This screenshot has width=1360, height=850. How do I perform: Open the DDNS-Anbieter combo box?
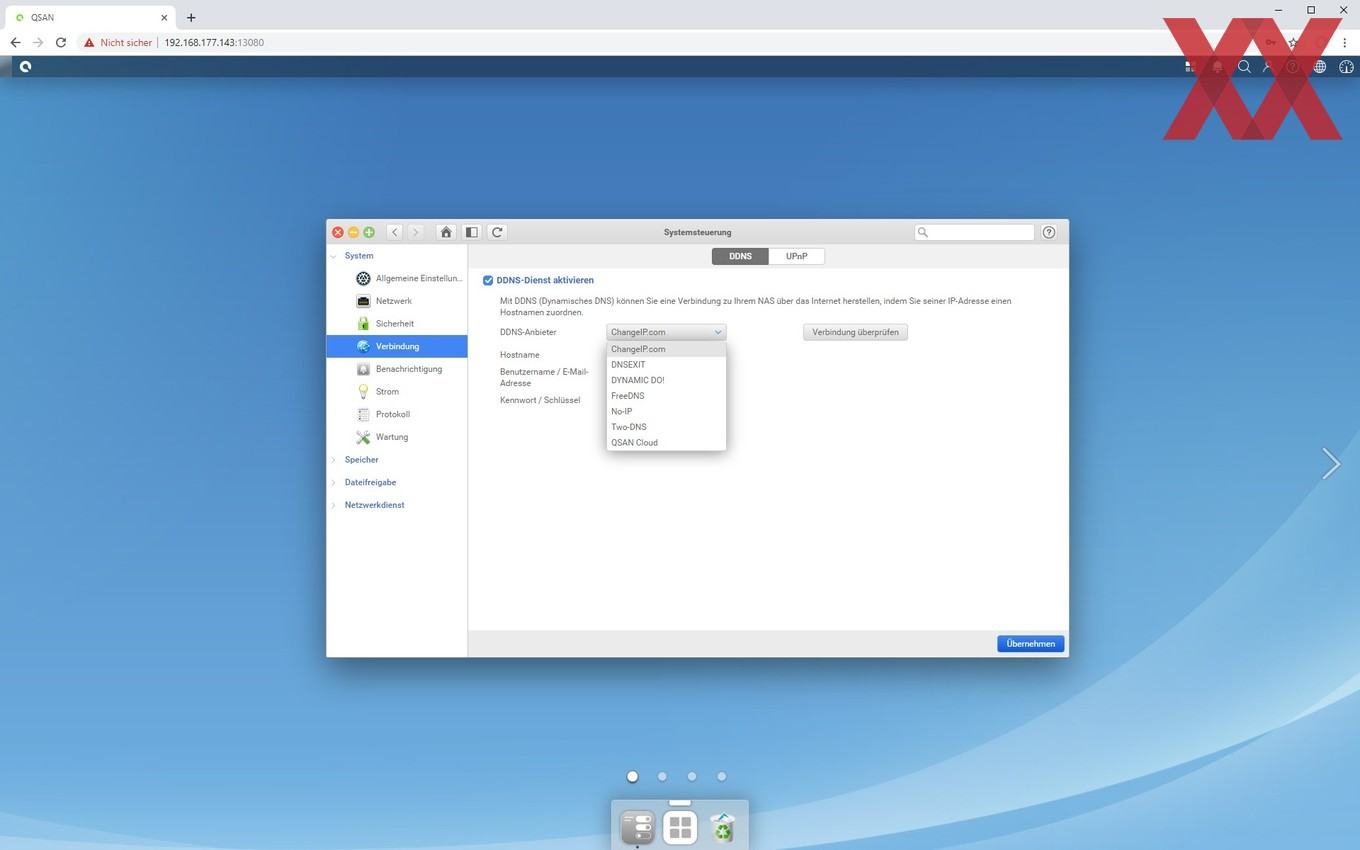[666, 332]
